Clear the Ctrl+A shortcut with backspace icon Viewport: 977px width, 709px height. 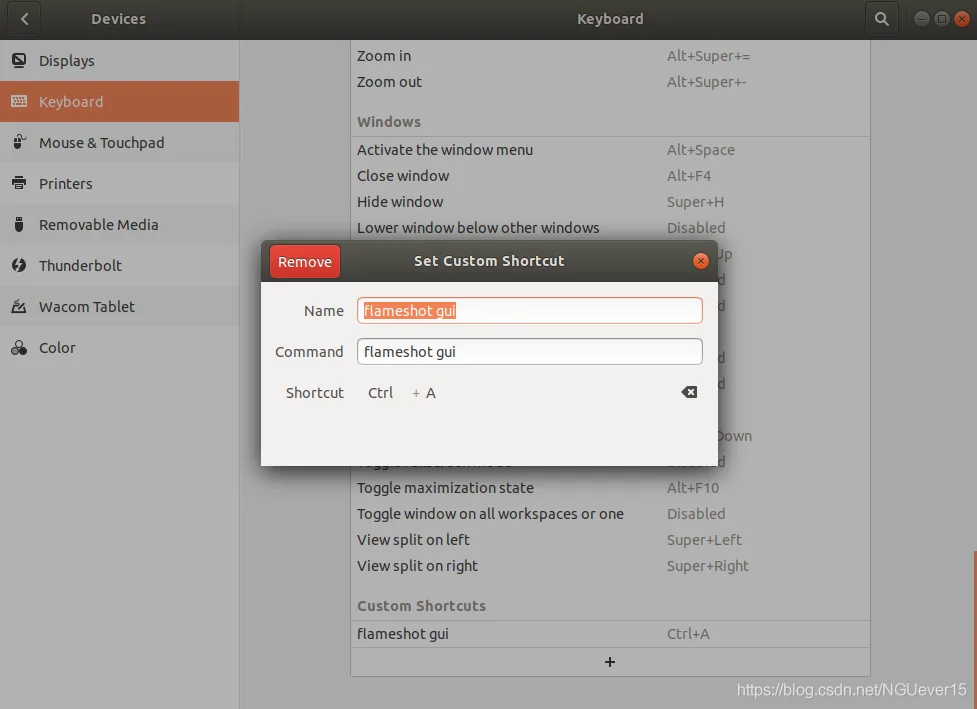[x=689, y=392]
